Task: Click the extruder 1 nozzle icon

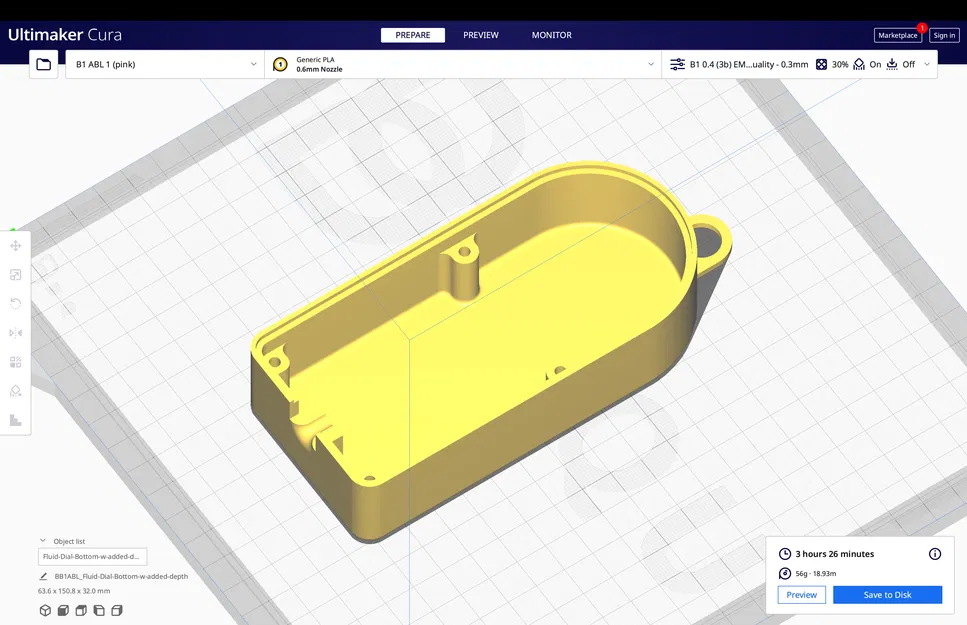Action: 280,64
